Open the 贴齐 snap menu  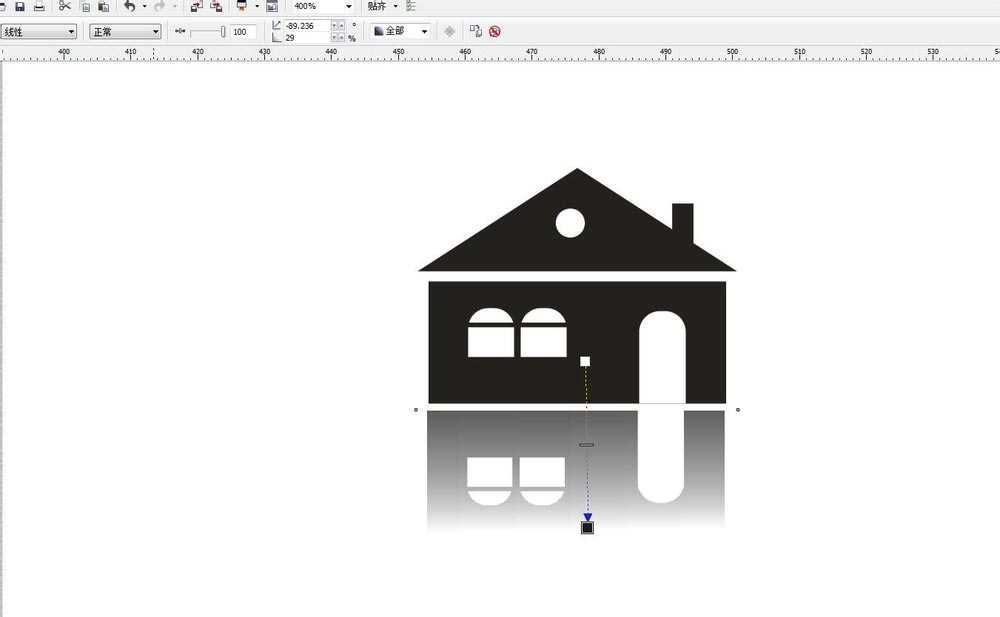[x=381, y=6]
